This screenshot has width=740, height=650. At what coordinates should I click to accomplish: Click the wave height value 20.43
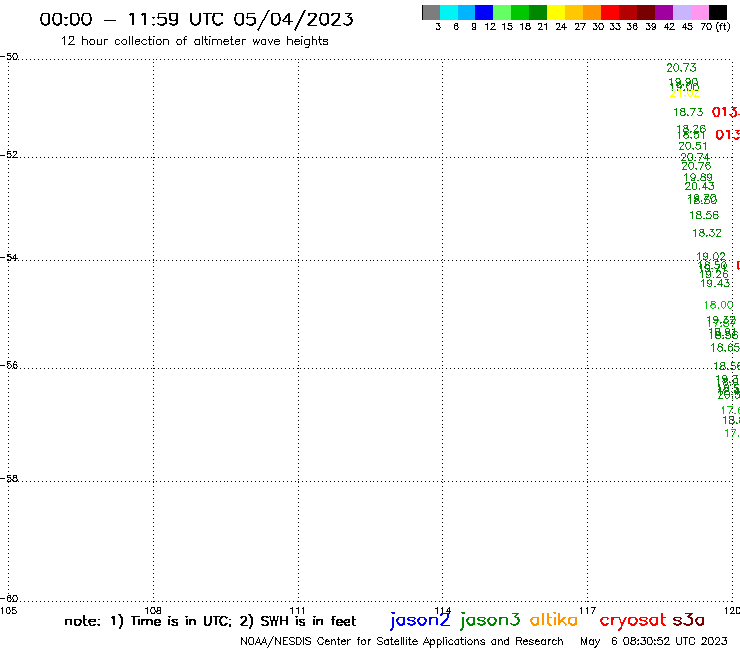click(699, 186)
